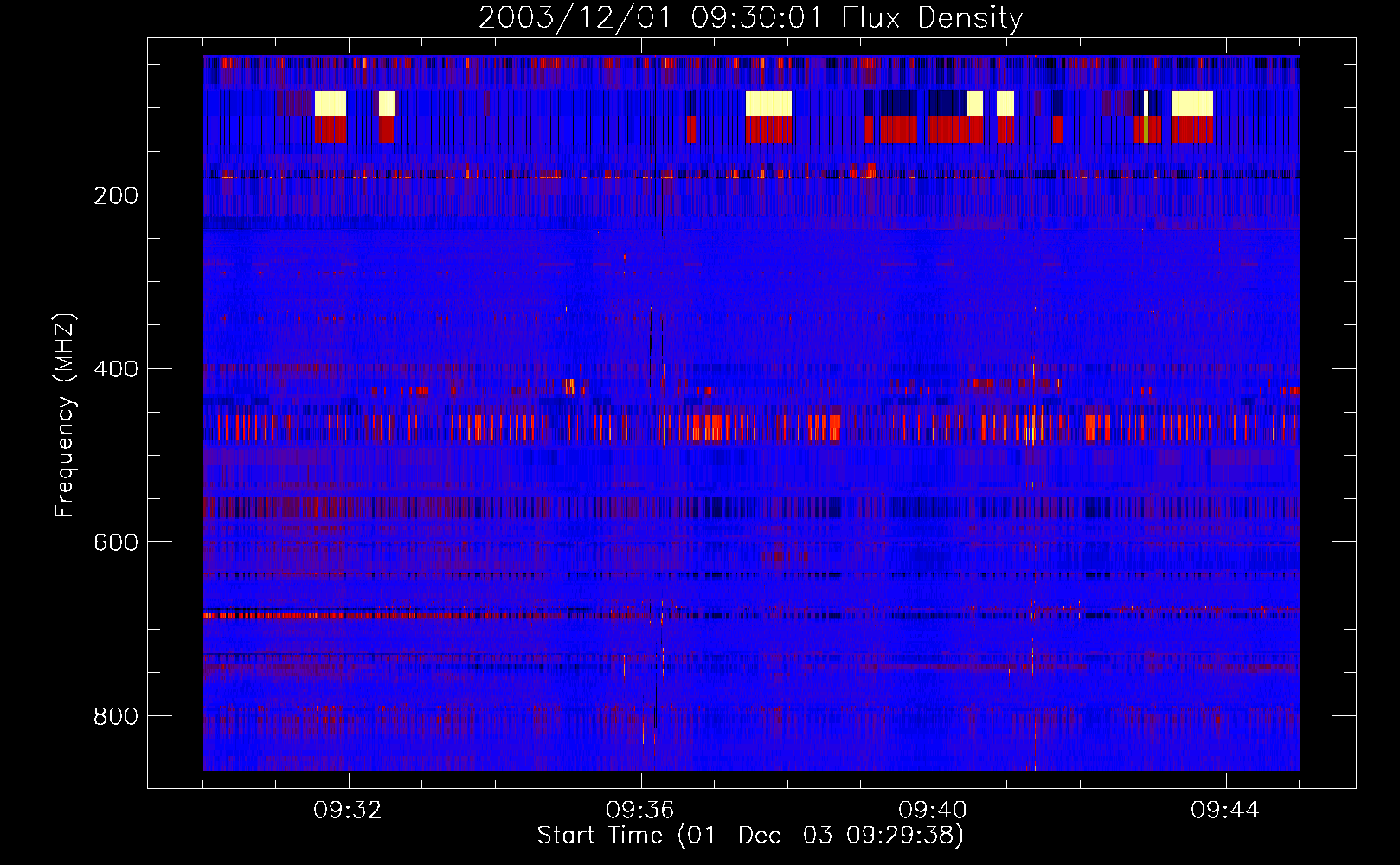1400x865 pixels.
Task: Click the 'Start Time (01-Dec-03 09:29:38)' label
Action: click(750, 836)
